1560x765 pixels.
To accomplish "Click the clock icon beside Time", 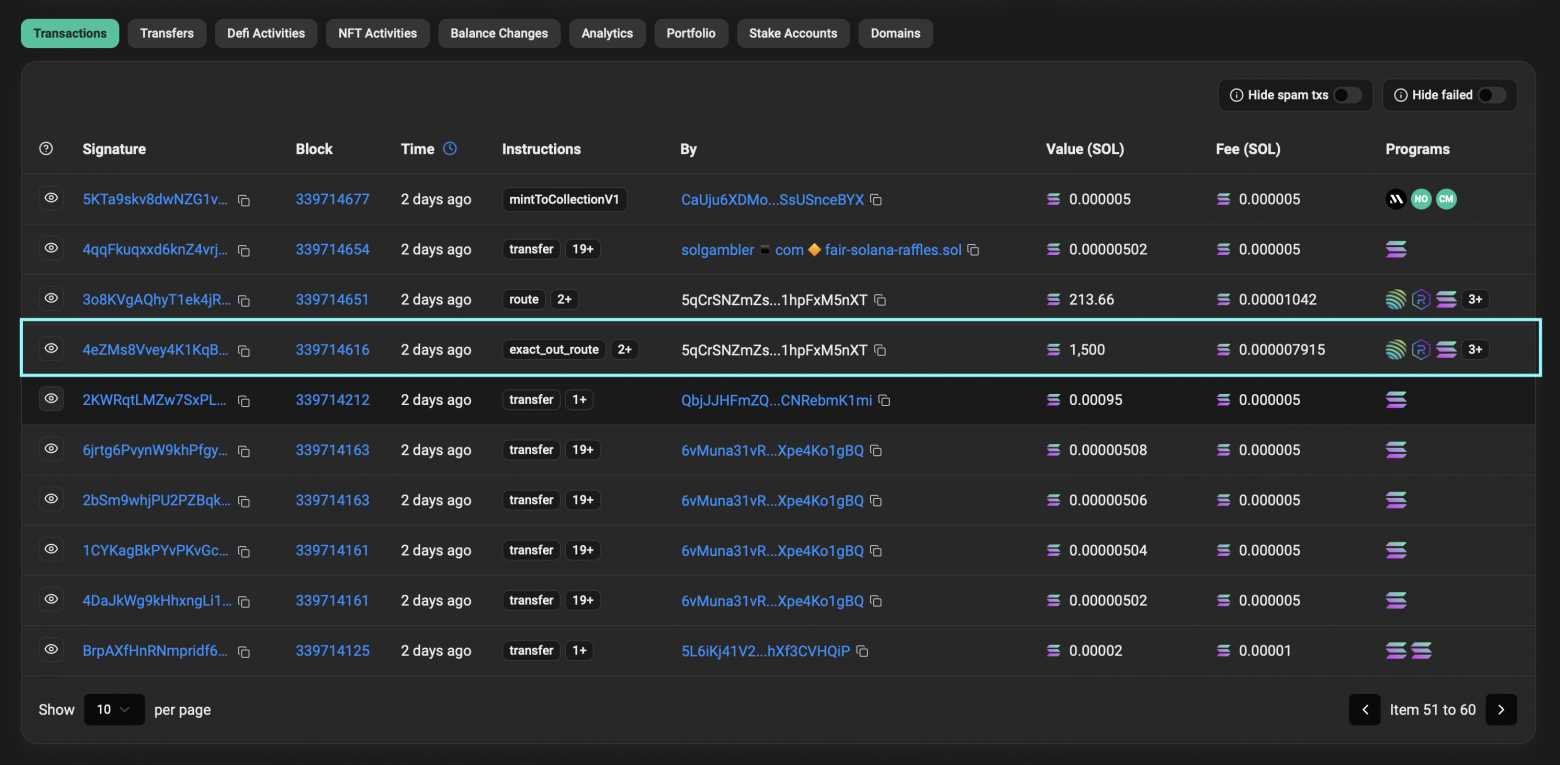I will tap(450, 149).
